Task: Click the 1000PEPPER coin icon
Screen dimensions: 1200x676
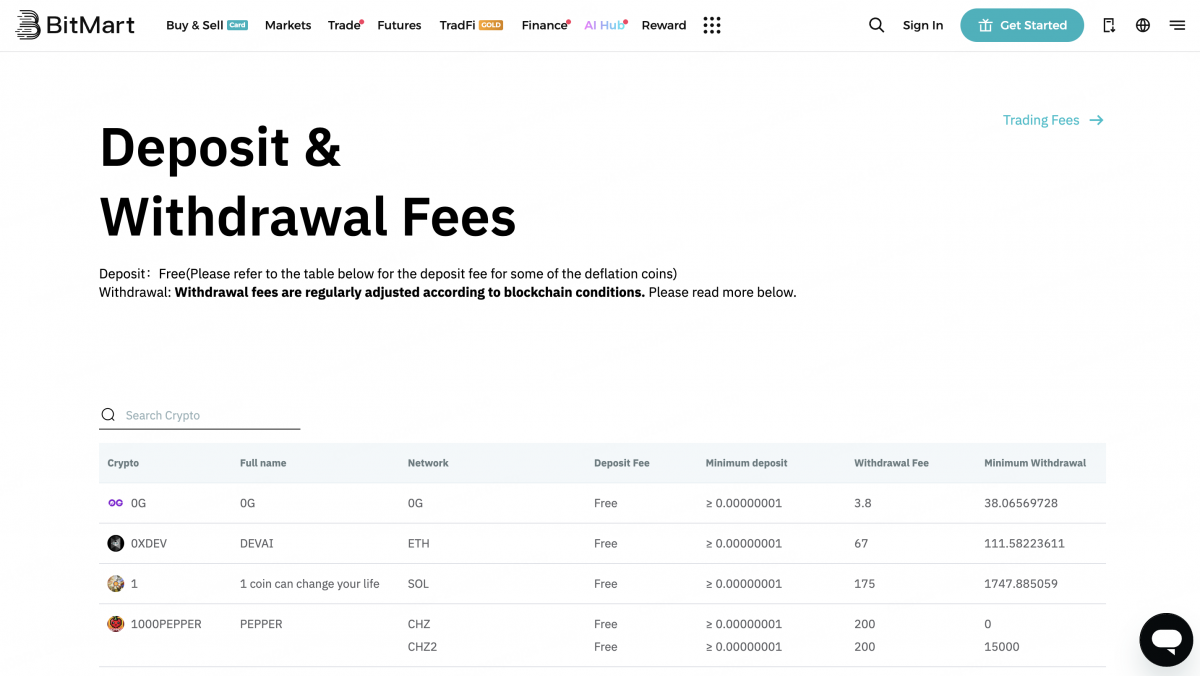Action: pos(115,623)
